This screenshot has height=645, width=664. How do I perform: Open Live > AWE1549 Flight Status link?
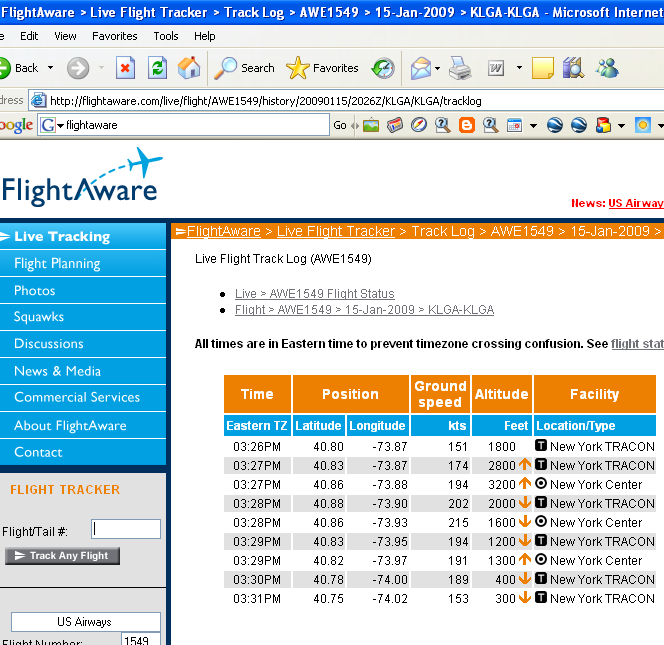coord(315,293)
